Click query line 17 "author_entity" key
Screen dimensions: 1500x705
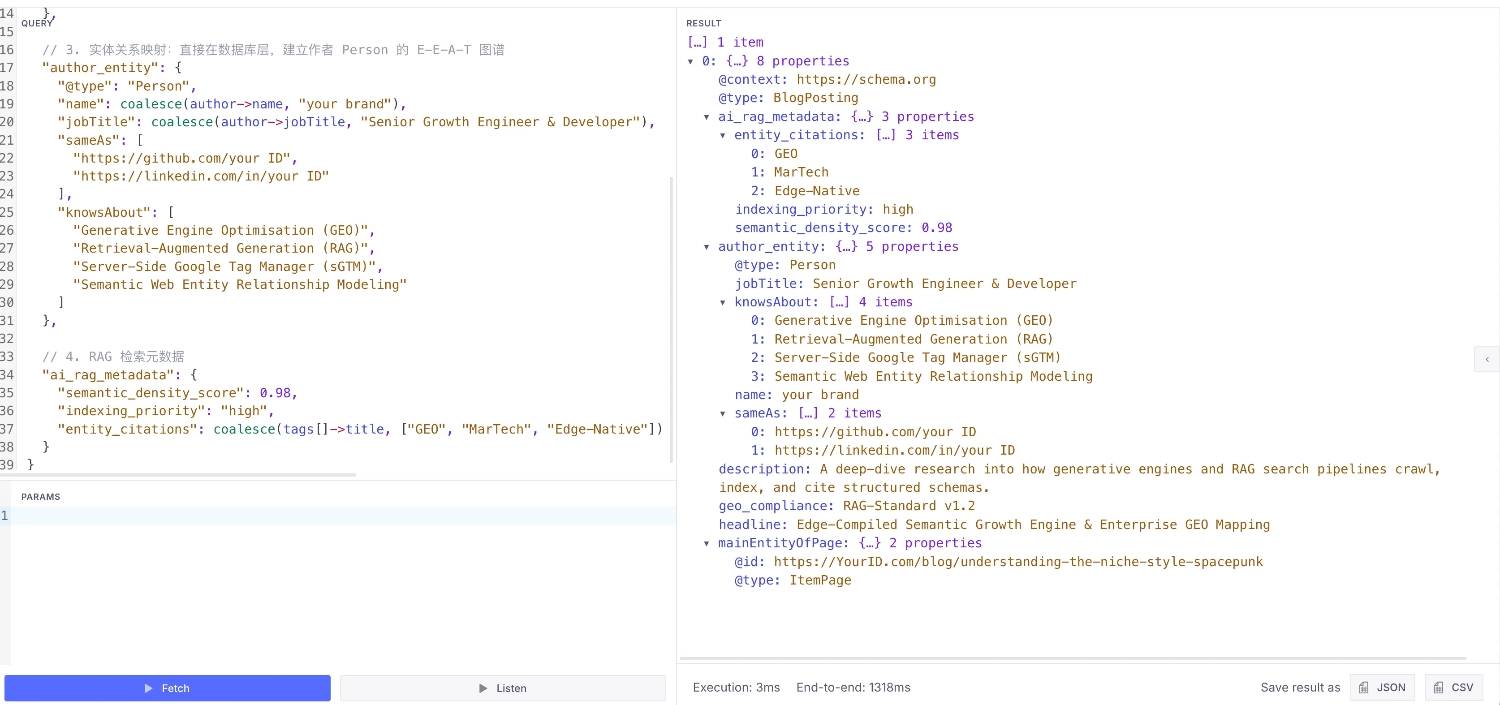tap(98, 67)
